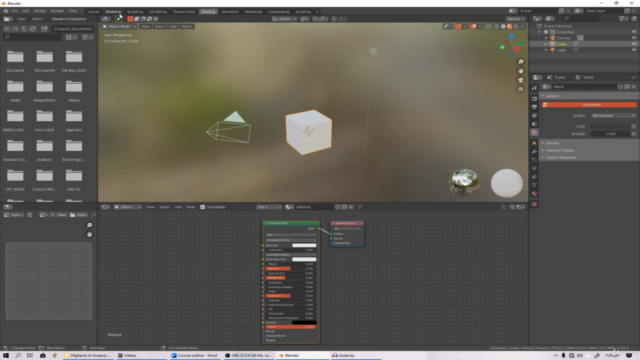Toggle viewport gizmos
Image resolution: width=640 pixels, height=360 pixels.
458,27
